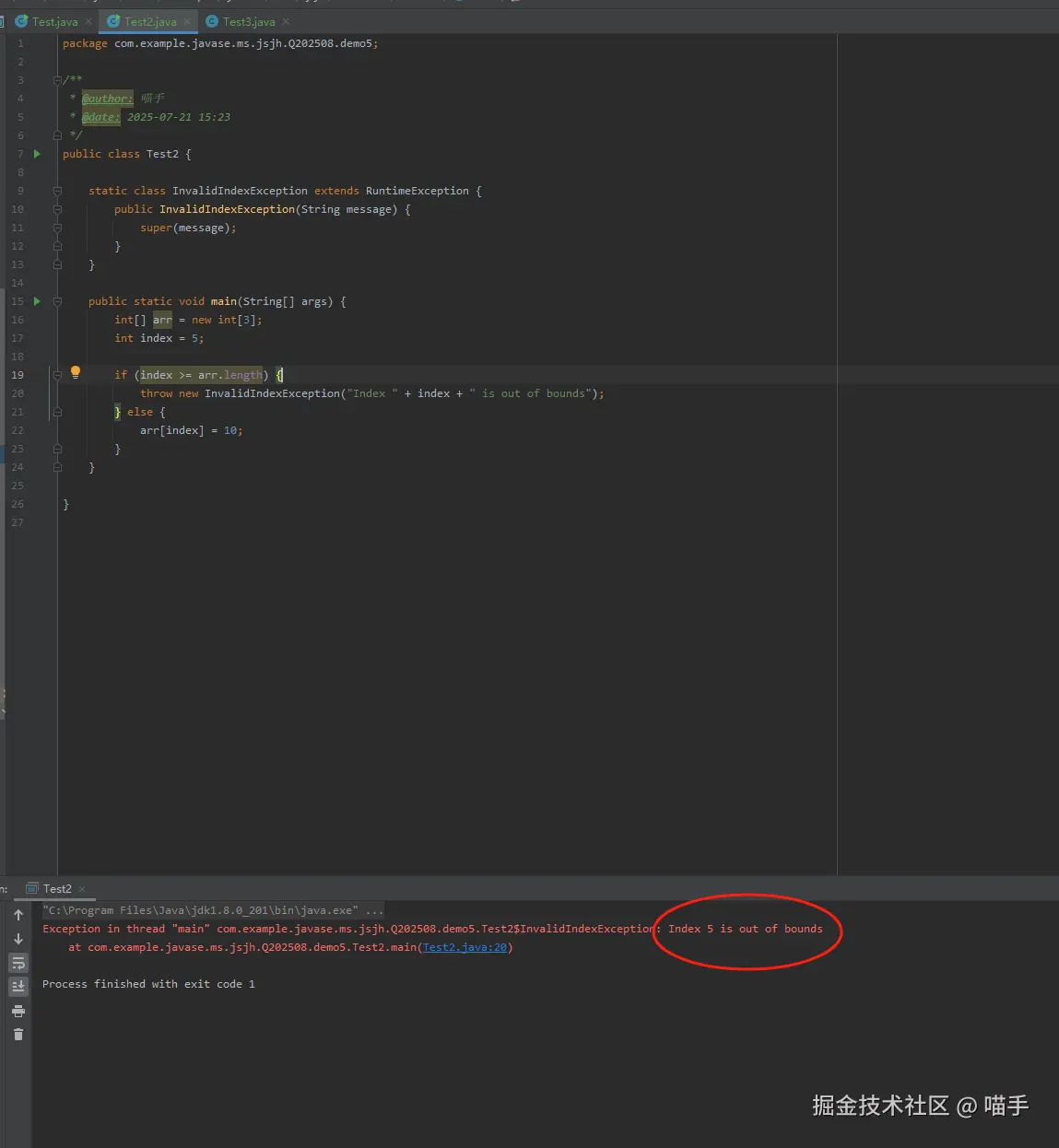Click the package declaration on line 1

(x=220, y=43)
